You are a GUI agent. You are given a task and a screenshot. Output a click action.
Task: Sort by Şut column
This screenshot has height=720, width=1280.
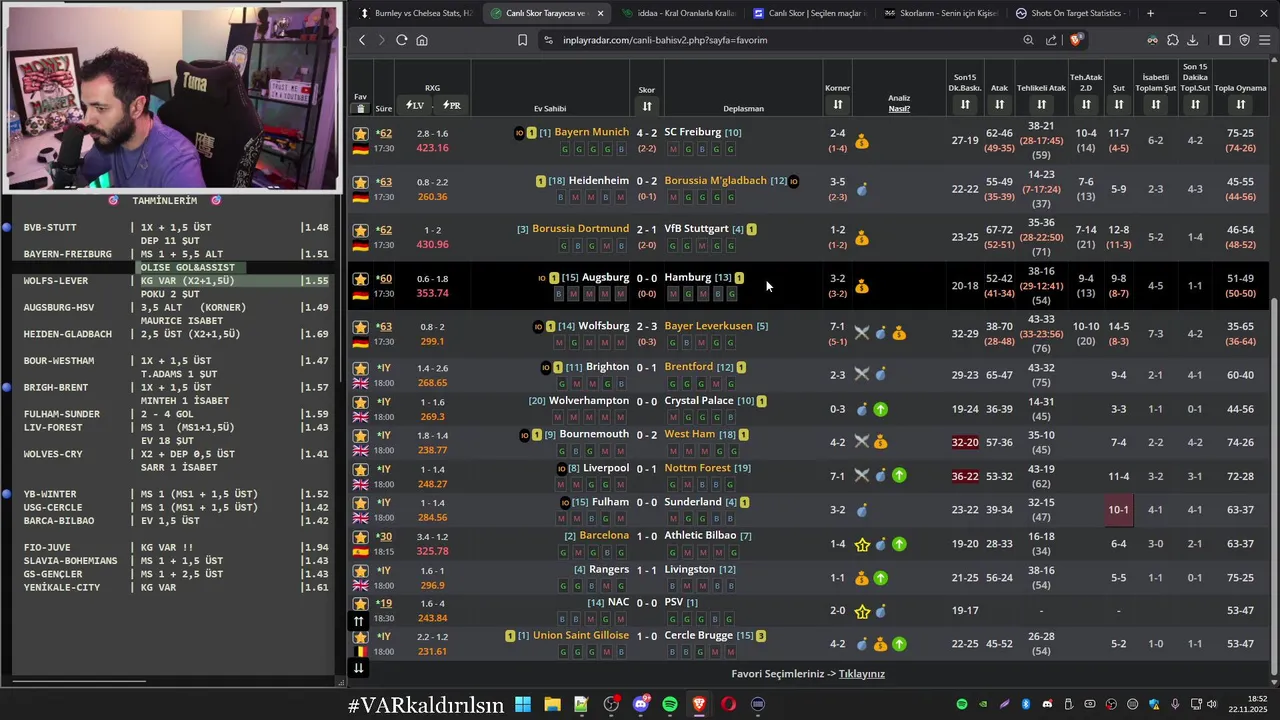(1118, 105)
